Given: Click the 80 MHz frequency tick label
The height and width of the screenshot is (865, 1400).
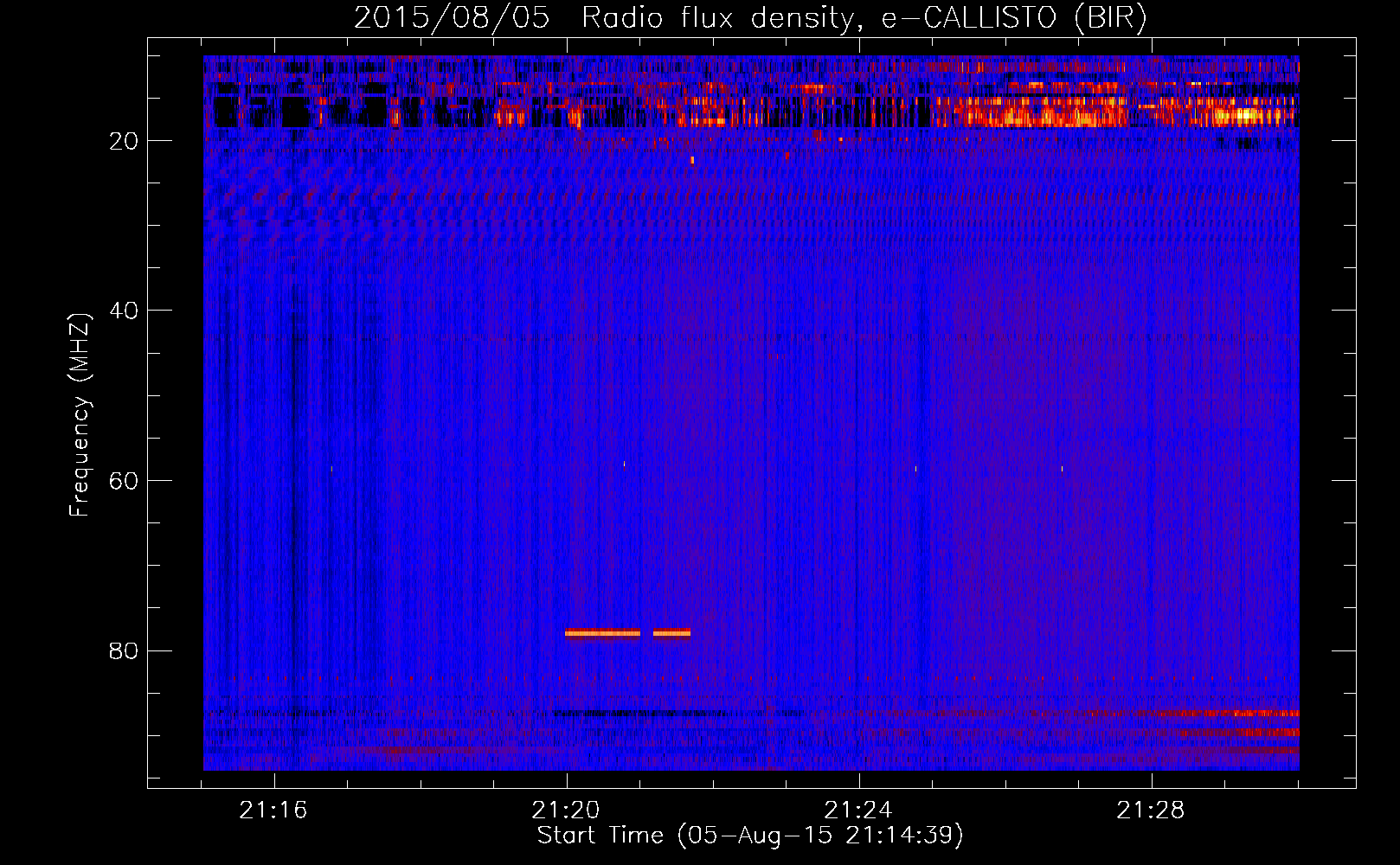Looking at the screenshot, I should tap(124, 650).
